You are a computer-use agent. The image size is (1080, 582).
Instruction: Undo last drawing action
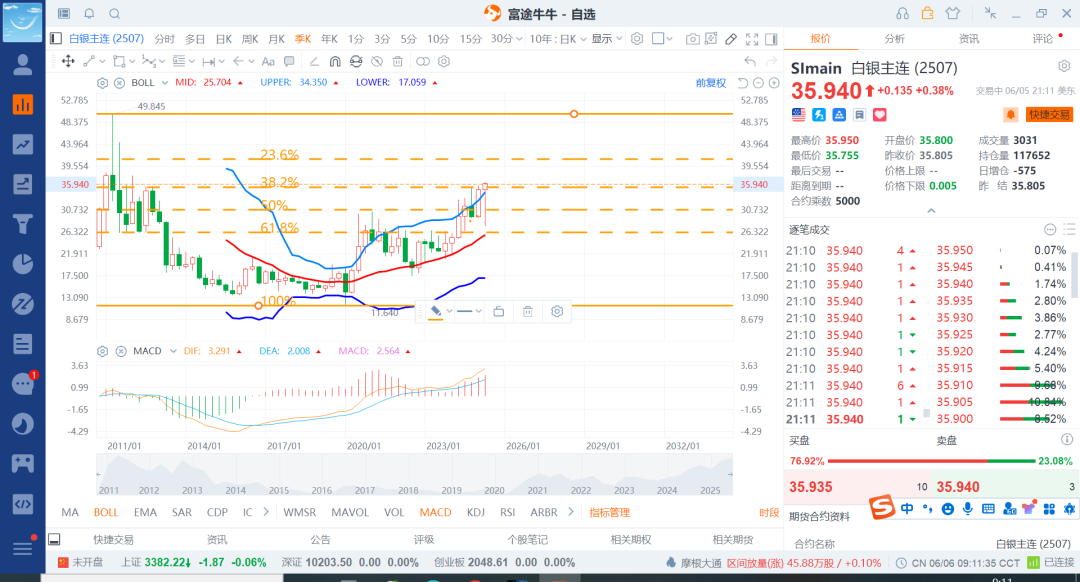click(x=750, y=61)
